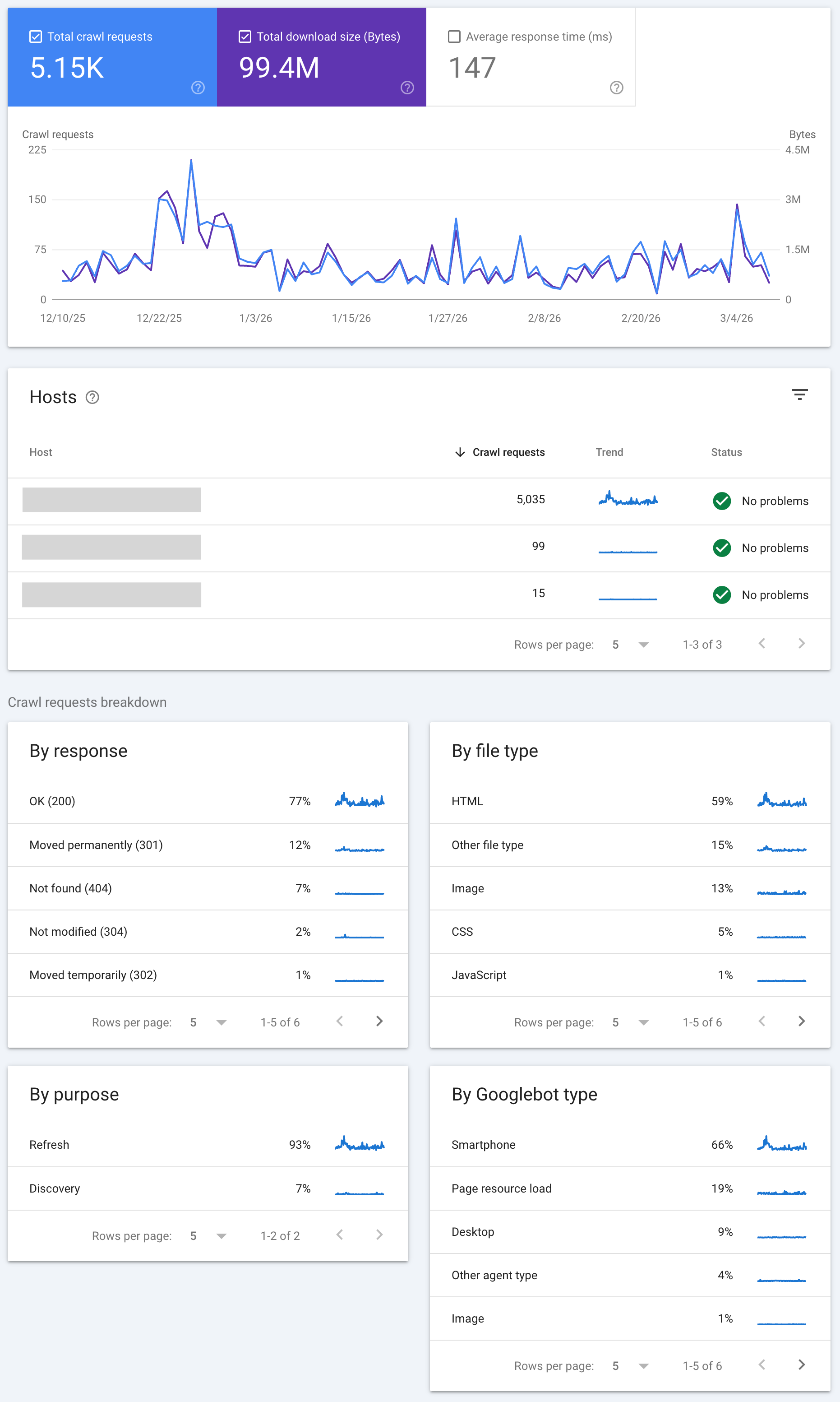Image resolution: width=840 pixels, height=1402 pixels.
Task: Open Discovery purpose row
Action: coord(208,1188)
